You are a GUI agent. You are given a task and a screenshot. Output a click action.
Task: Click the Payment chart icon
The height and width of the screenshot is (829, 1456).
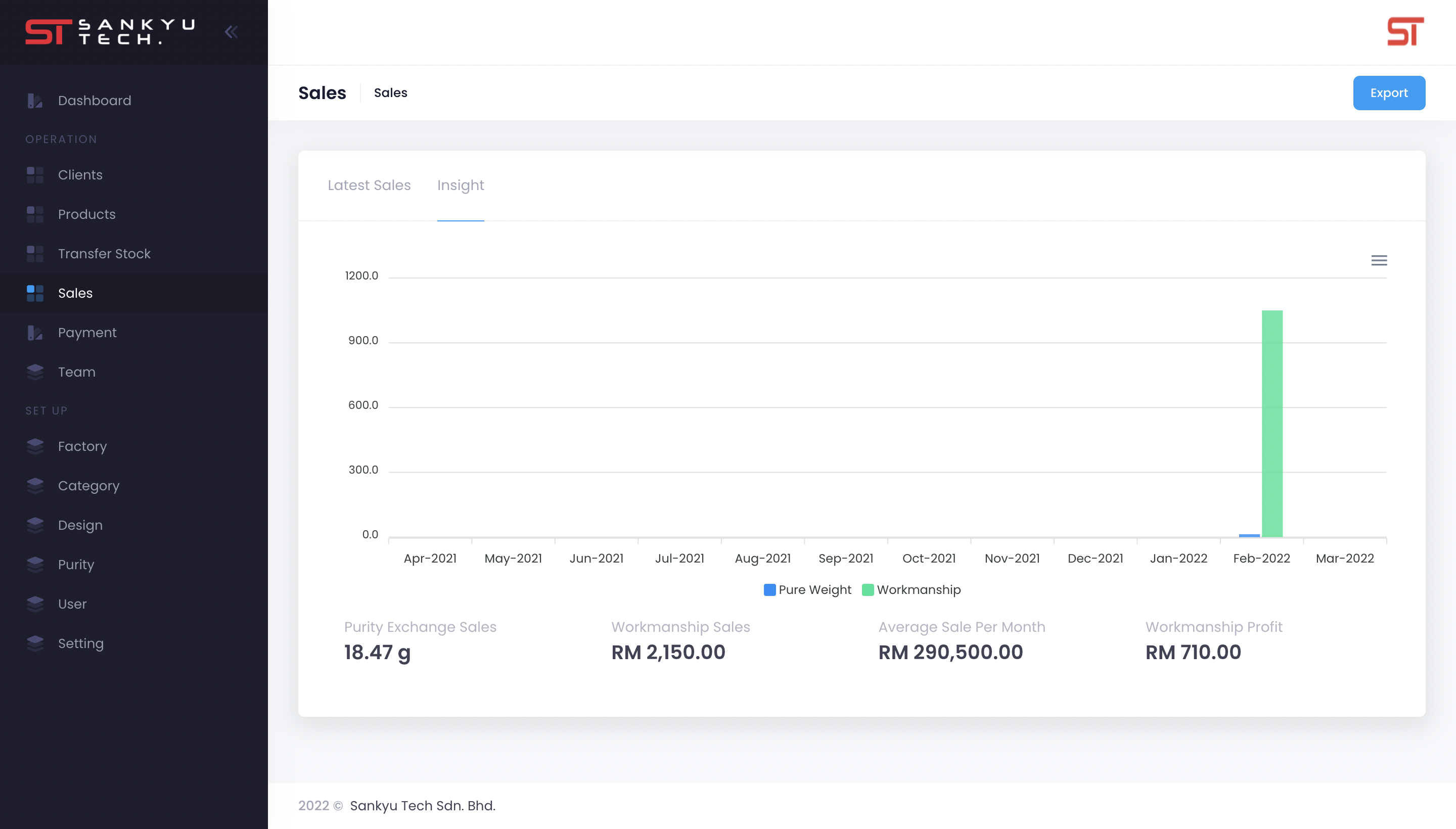pyautogui.click(x=35, y=333)
